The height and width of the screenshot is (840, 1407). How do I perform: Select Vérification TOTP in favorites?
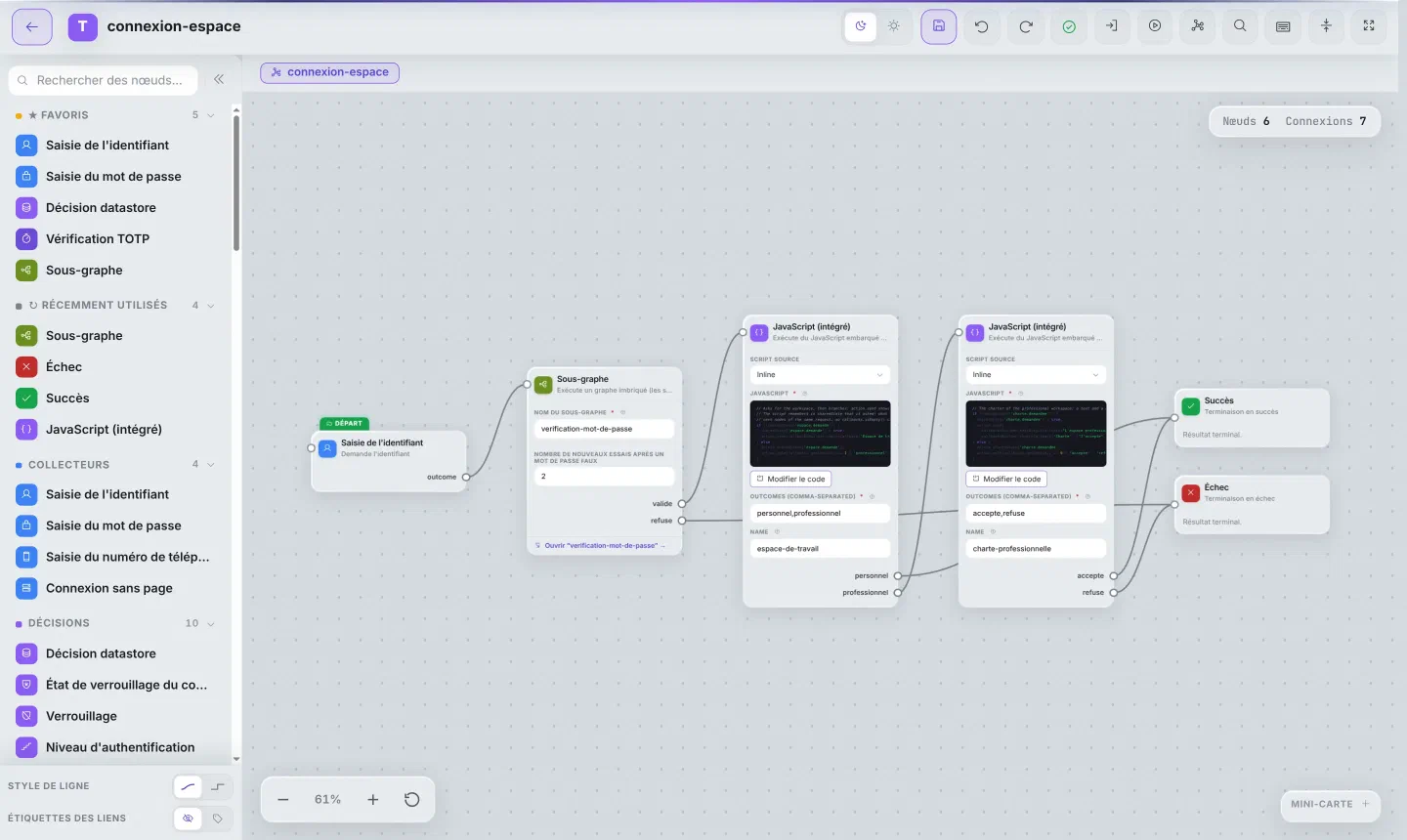tap(115, 238)
